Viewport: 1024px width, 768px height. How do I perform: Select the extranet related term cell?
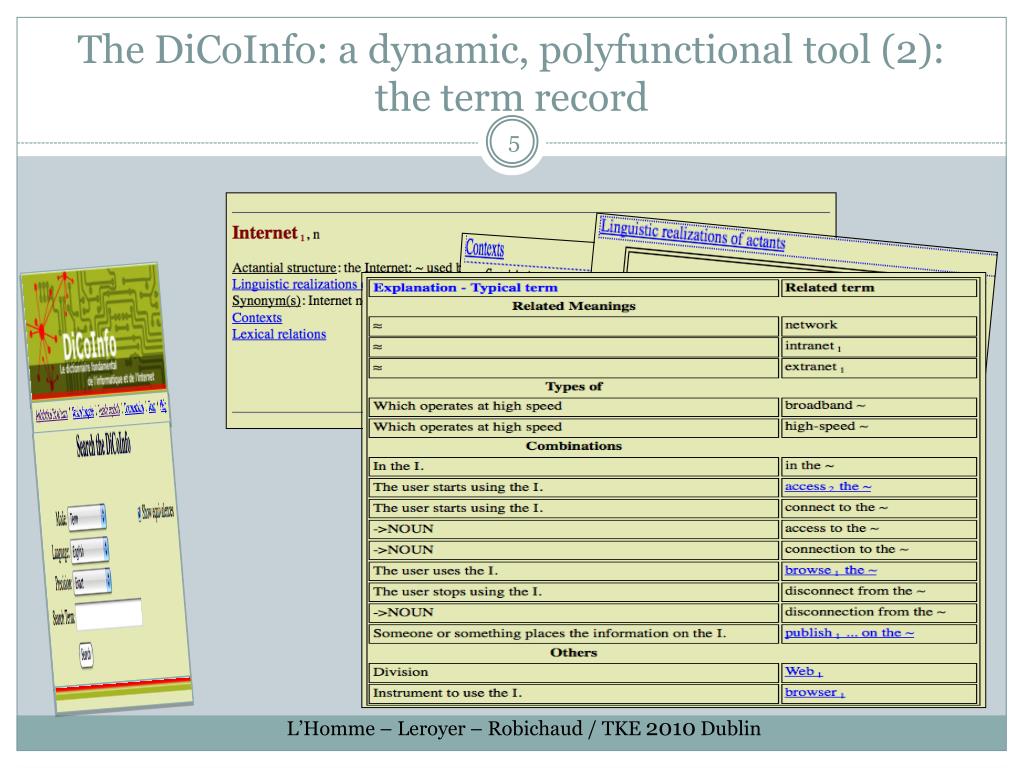pos(879,367)
